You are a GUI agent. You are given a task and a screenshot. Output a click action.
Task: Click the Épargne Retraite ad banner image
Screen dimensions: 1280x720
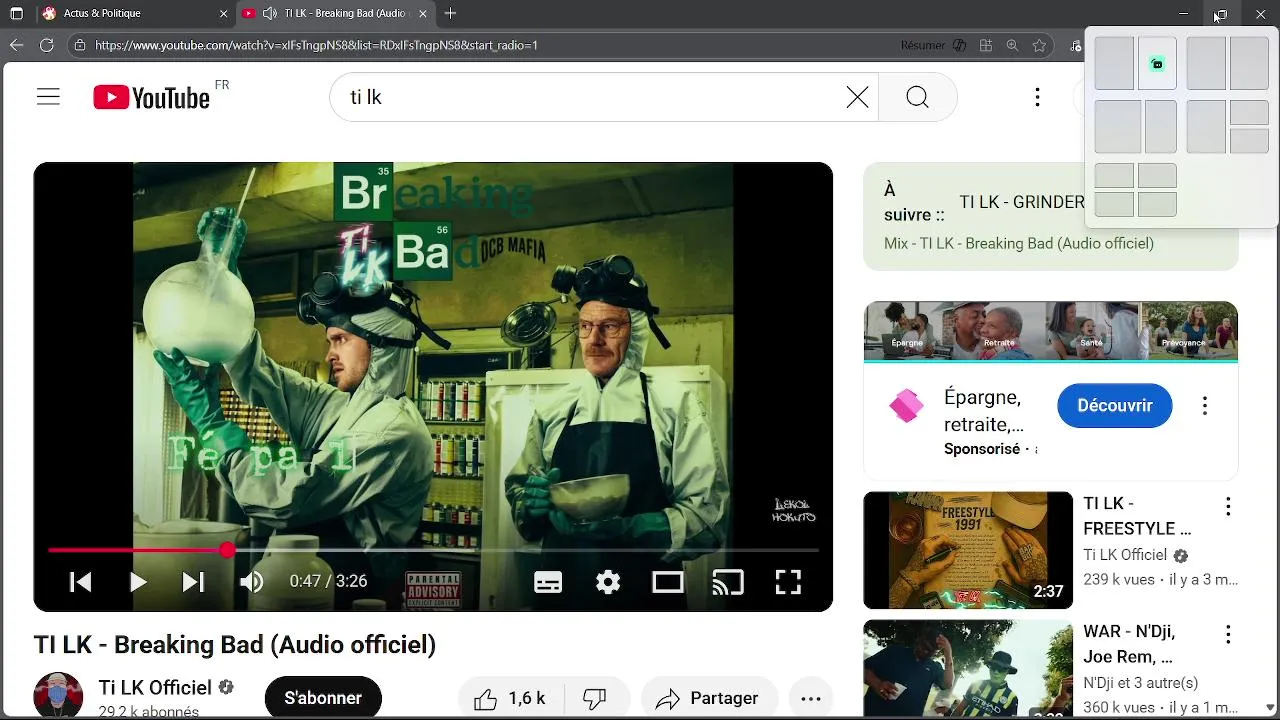point(1051,330)
